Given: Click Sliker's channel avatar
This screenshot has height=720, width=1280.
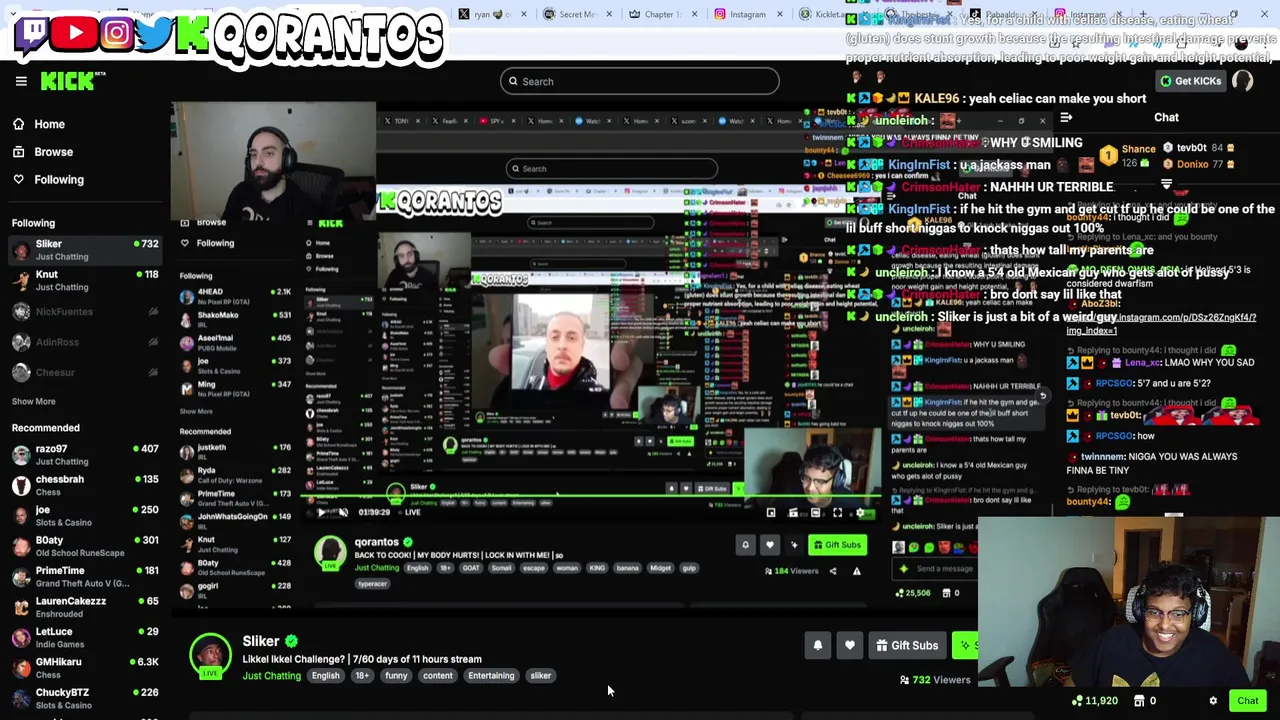Looking at the screenshot, I should click(210, 655).
